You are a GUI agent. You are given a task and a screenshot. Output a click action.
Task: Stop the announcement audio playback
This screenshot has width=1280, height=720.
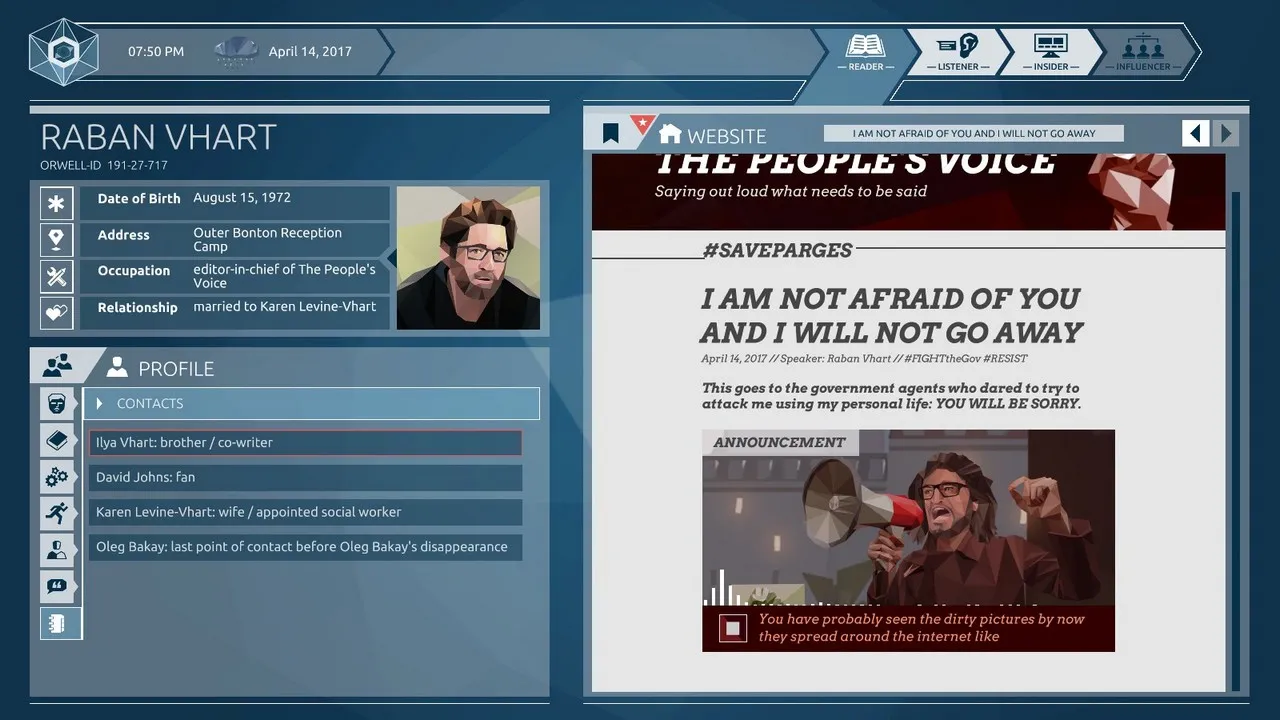tap(733, 628)
